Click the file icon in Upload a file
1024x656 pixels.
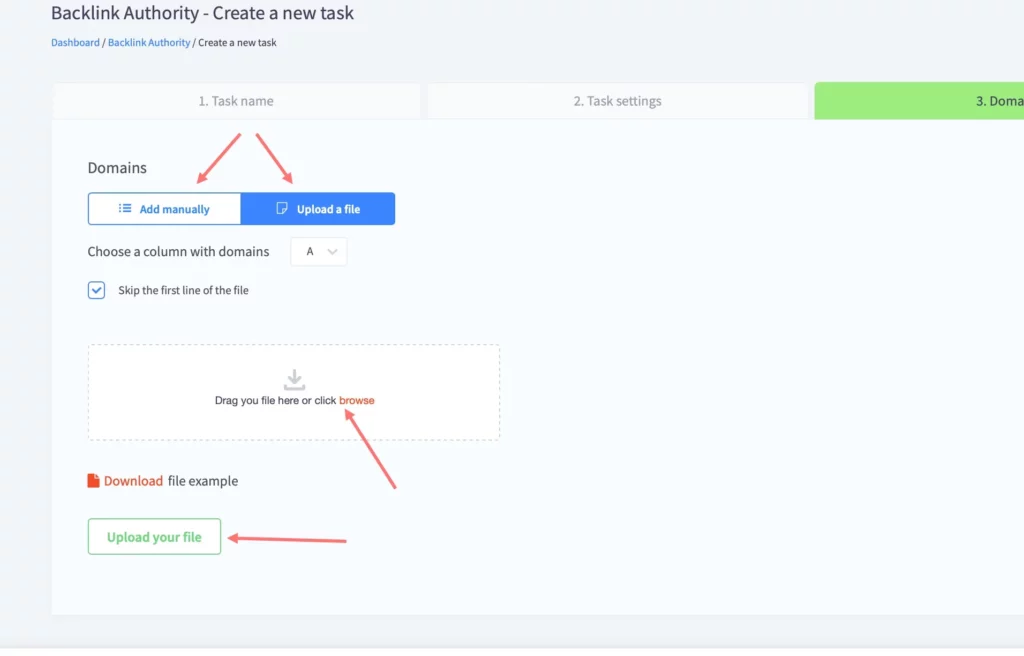pos(281,208)
